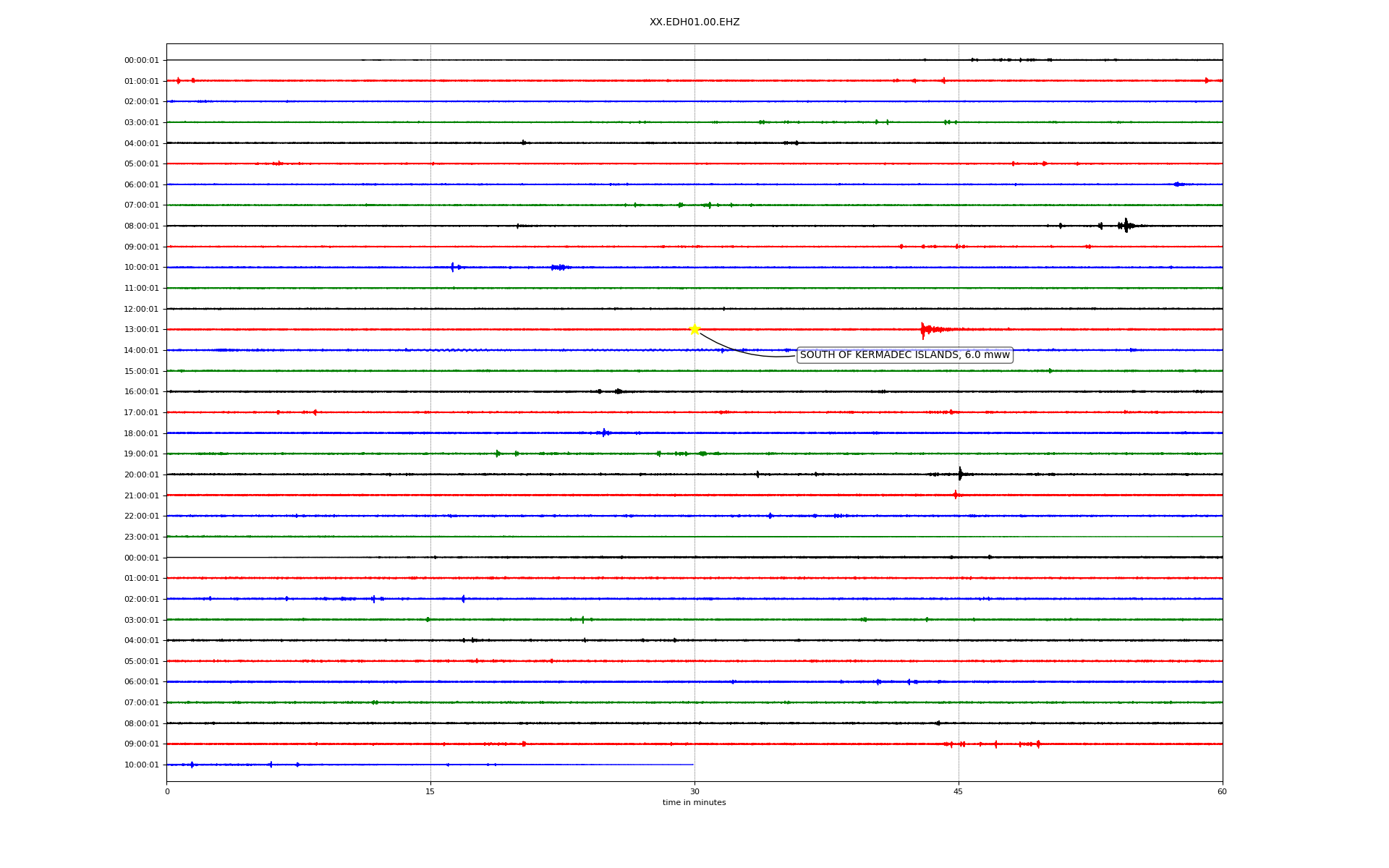Click the first 00:00:01 label at top
Image resolution: width=1389 pixels, height=868 pixels.
click(141, 61)
